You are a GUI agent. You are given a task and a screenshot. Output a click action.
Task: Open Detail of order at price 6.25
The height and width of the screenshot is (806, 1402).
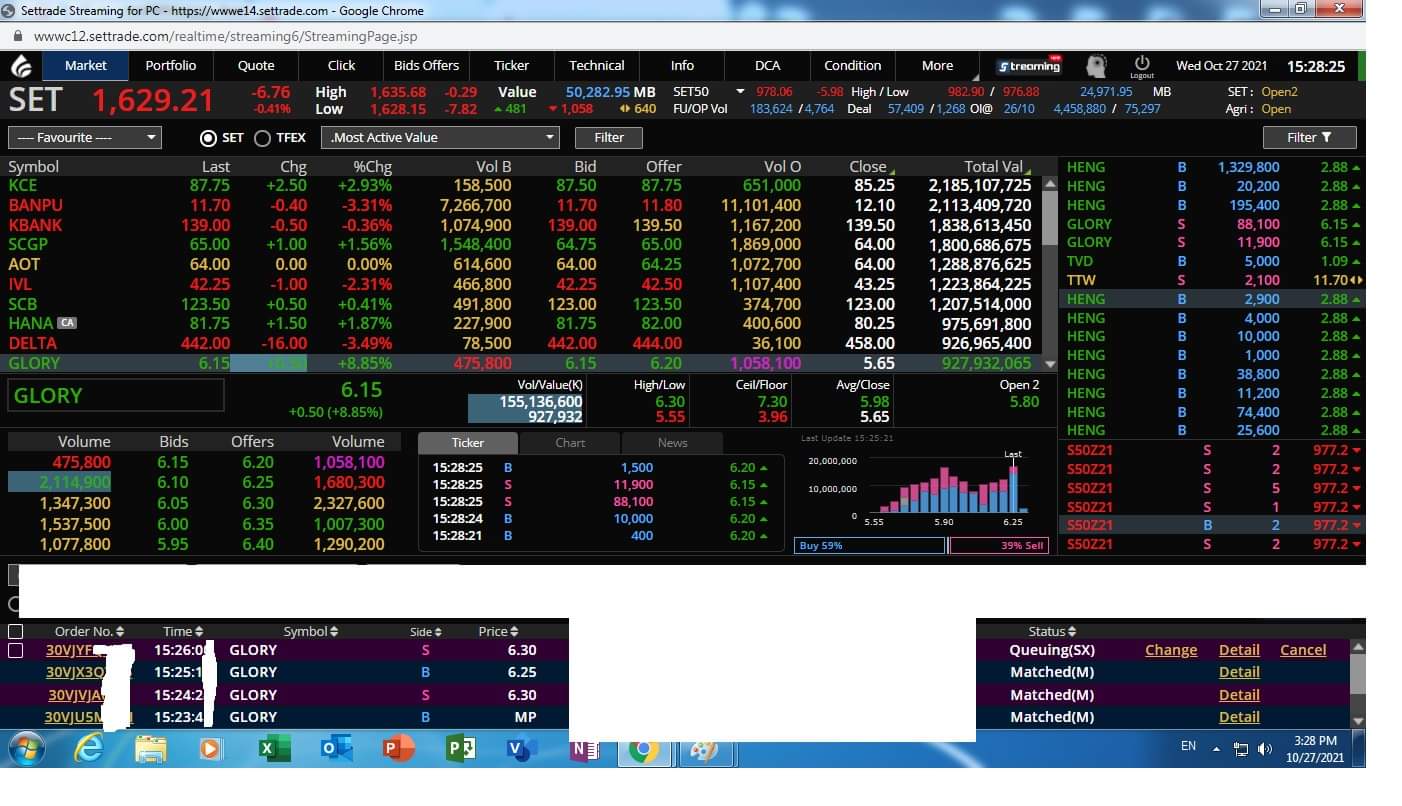point(1239,672)
